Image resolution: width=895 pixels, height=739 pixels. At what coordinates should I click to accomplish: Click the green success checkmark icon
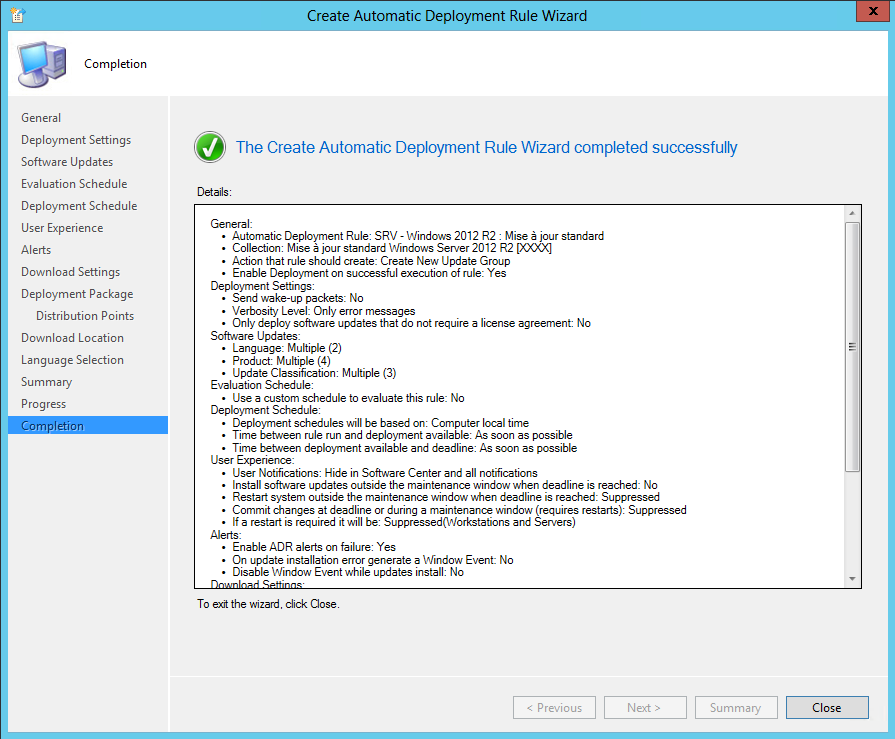(x=210, y=147)
